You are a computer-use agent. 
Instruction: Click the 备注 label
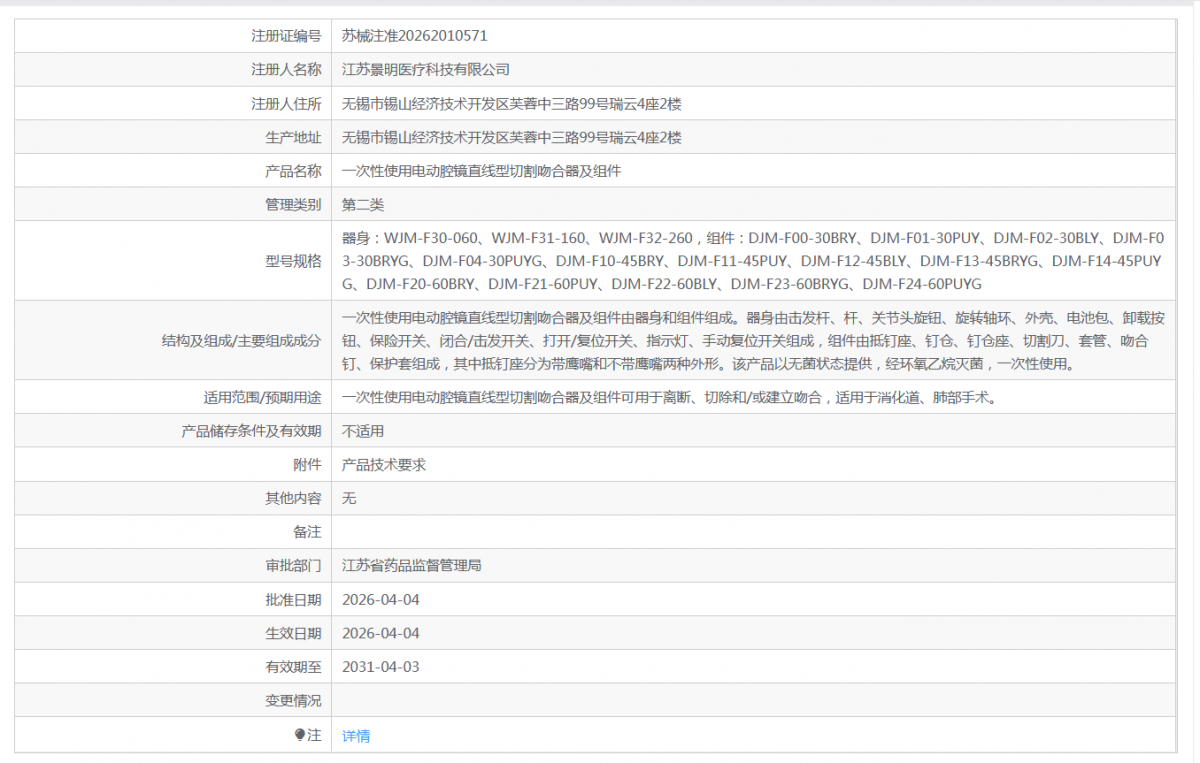pos(307,532)
